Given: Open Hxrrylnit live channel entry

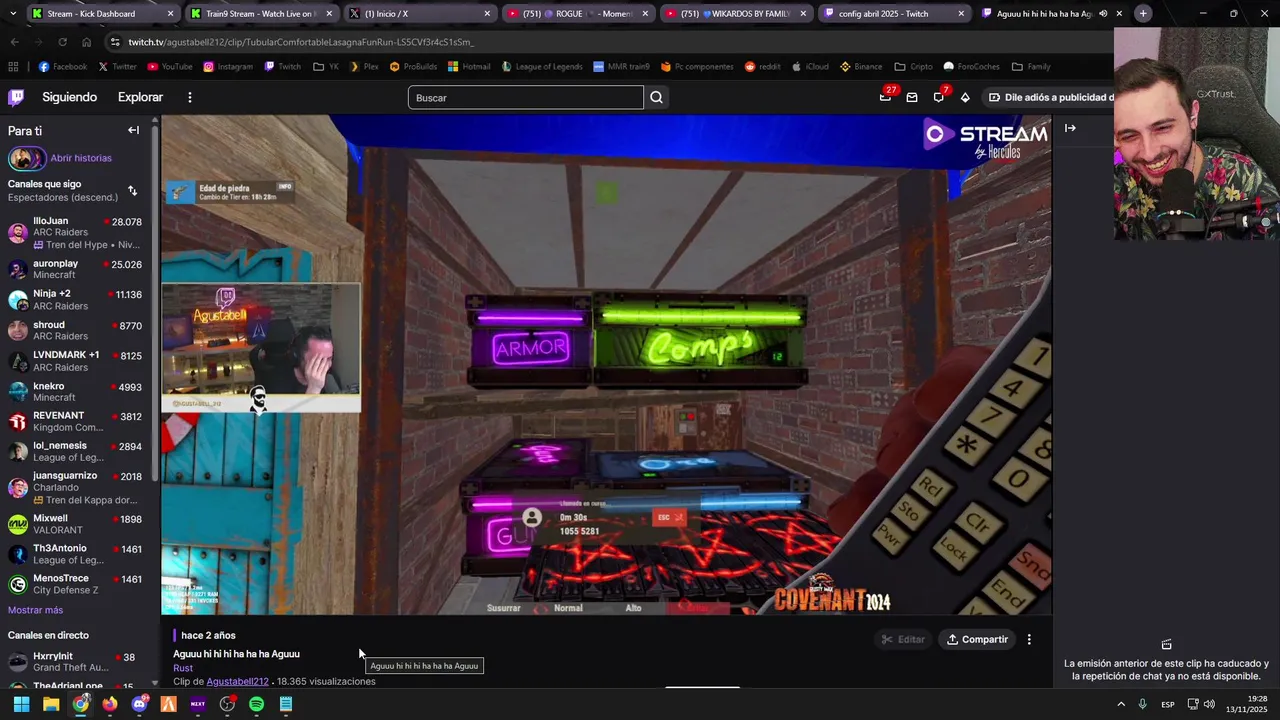Looking at the screenshot, I should [76, 662].
